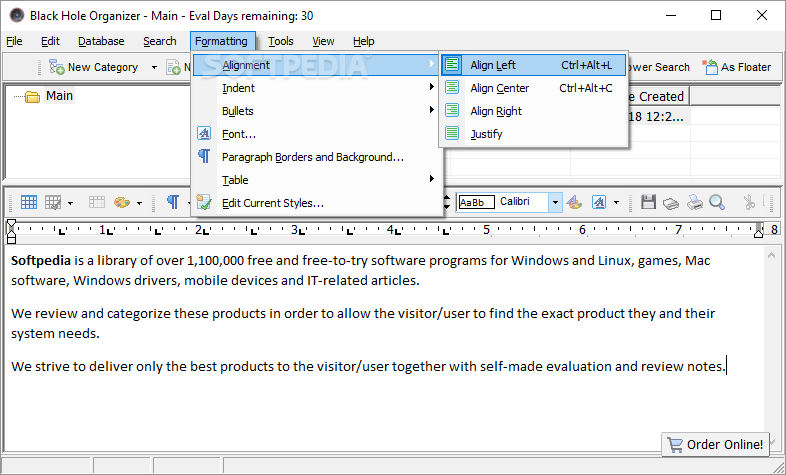Click the Black Hole Organizer title icon
The width and height of the screenshot is (786, 475).
(x=17, y=16)
